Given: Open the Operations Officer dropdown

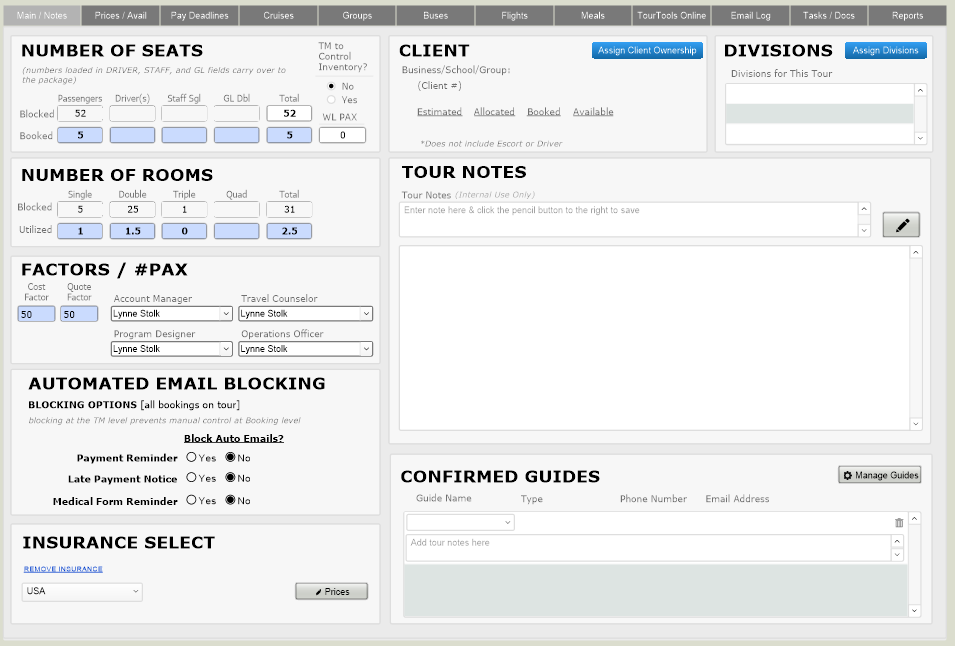Looking at the screenshot, I should [305, 349].
